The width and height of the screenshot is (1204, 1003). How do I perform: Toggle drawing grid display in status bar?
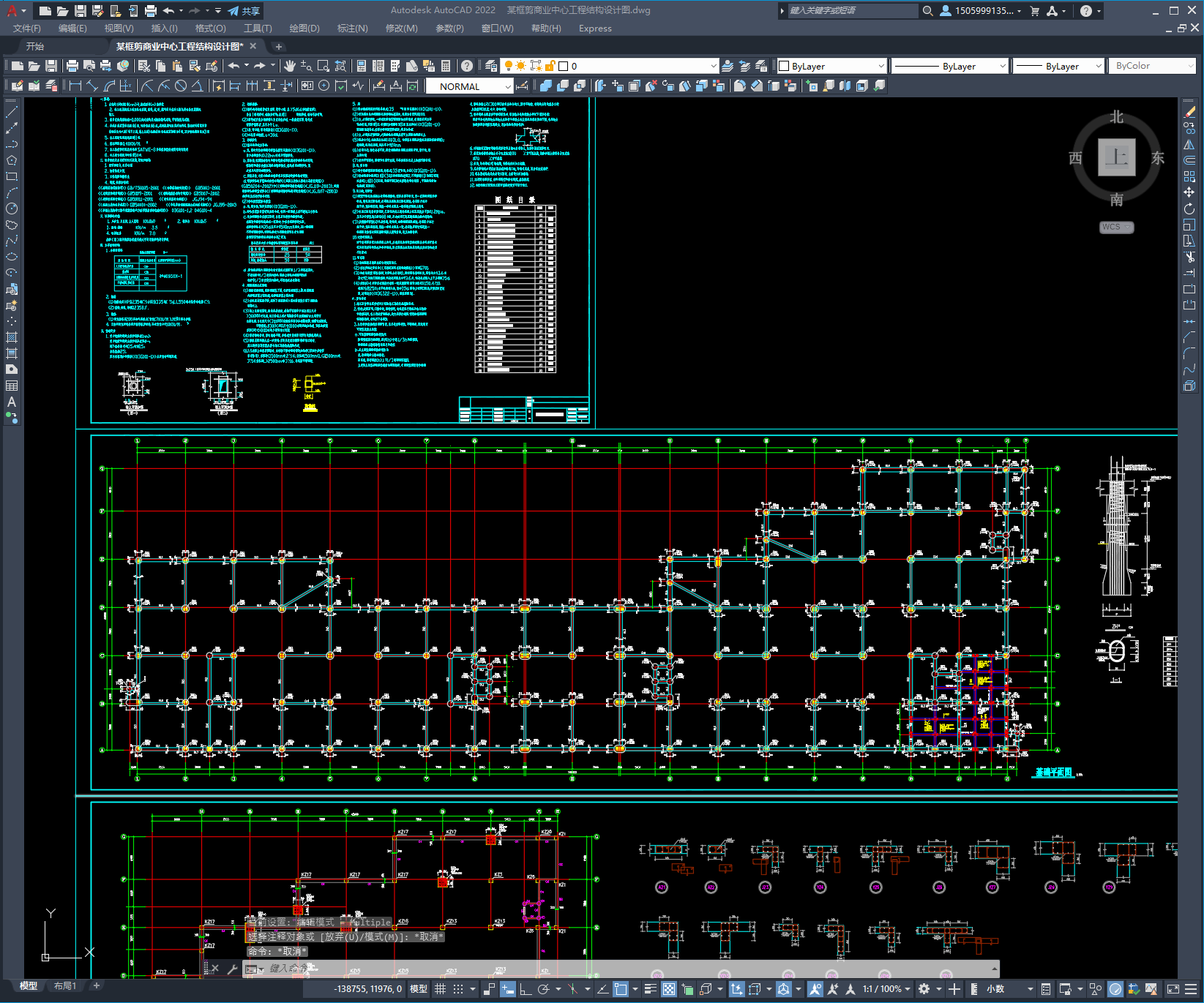(440, 989)
